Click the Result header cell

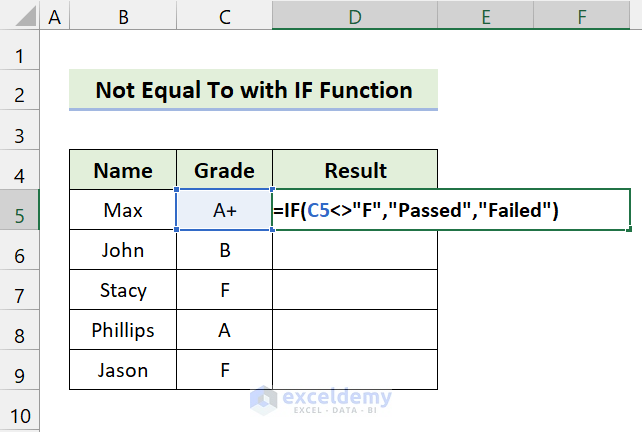pos(354,170)
